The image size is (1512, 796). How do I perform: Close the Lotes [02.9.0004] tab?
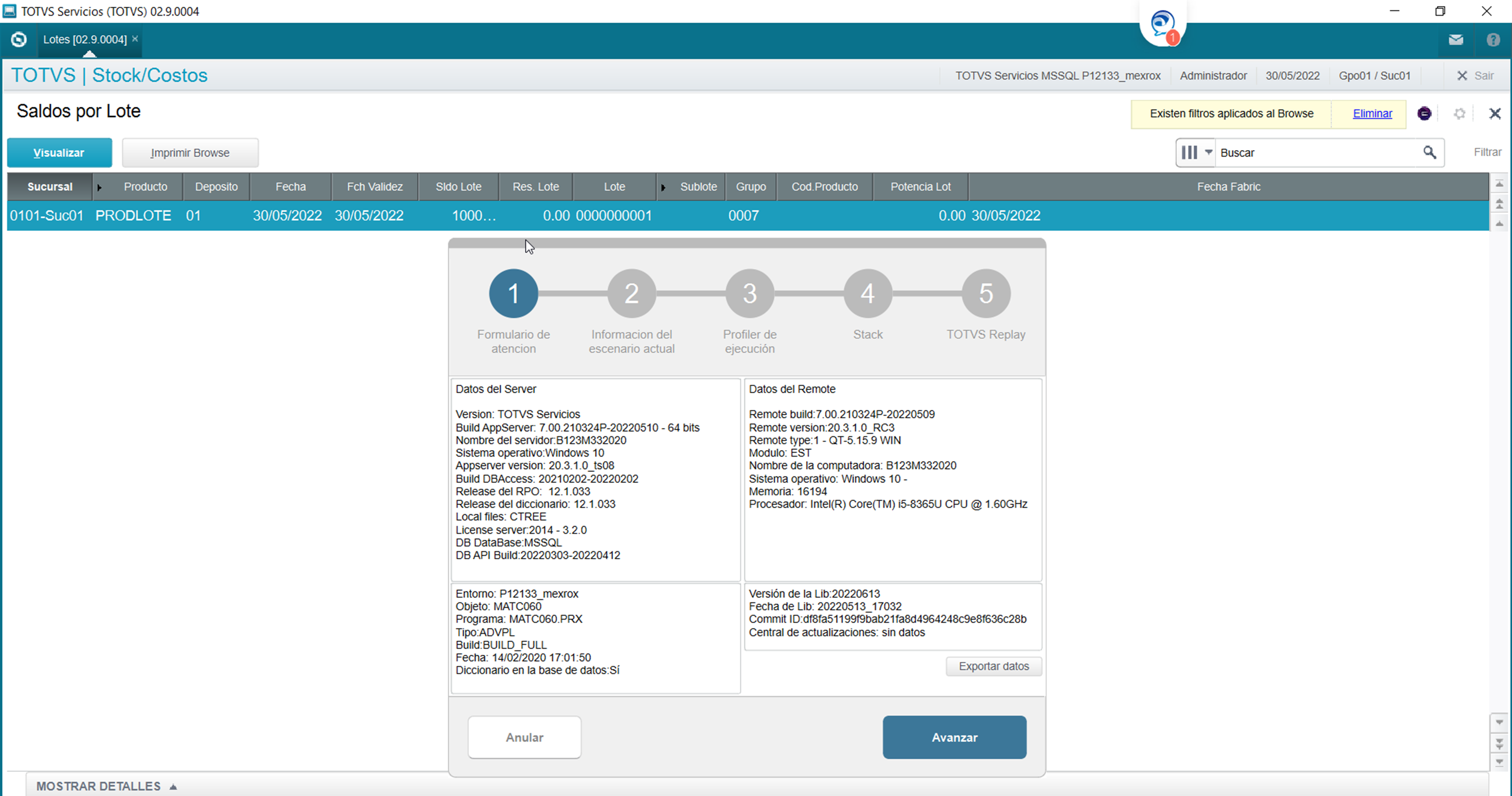tap(135, 39)
